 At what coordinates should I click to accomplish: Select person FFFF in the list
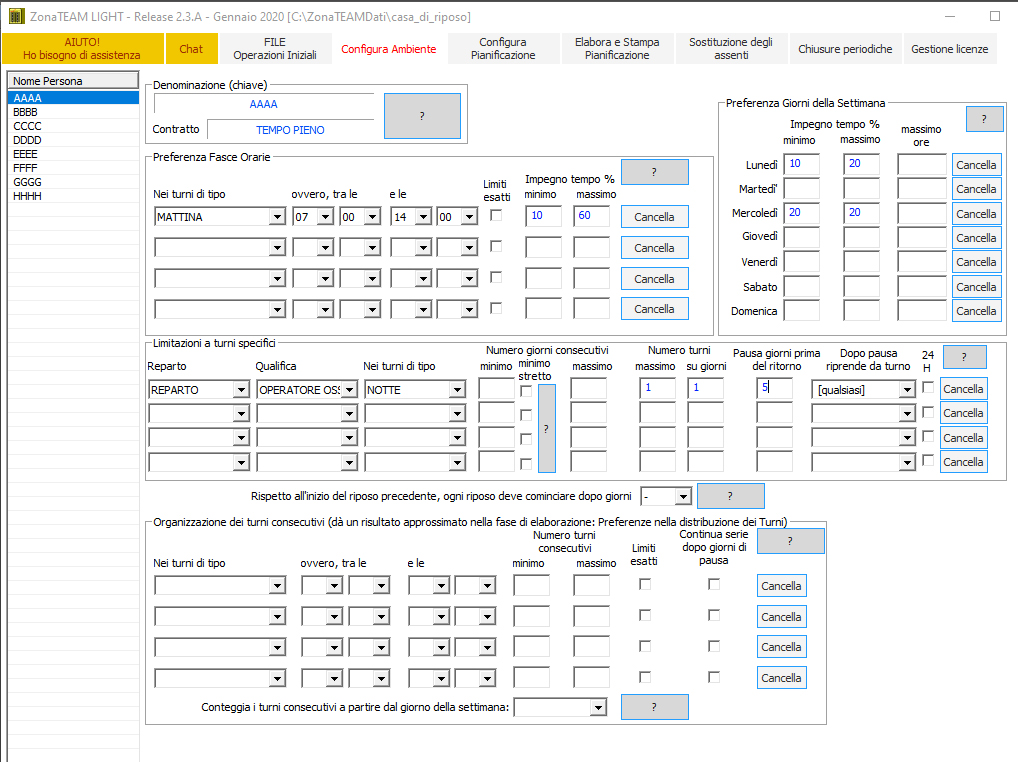[x=73, y=167]
